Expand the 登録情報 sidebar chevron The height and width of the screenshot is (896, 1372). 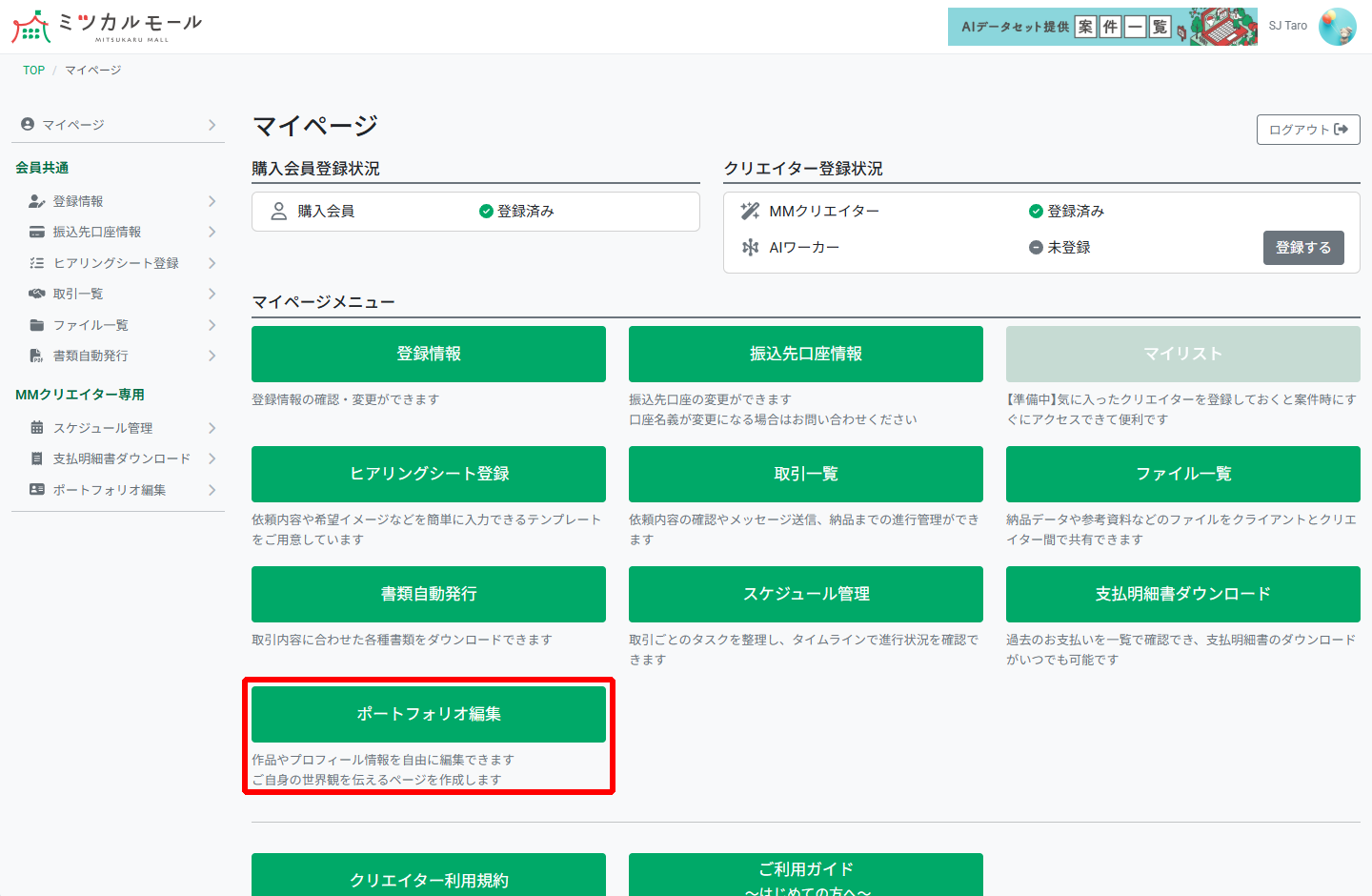click(x=212, y=200)
